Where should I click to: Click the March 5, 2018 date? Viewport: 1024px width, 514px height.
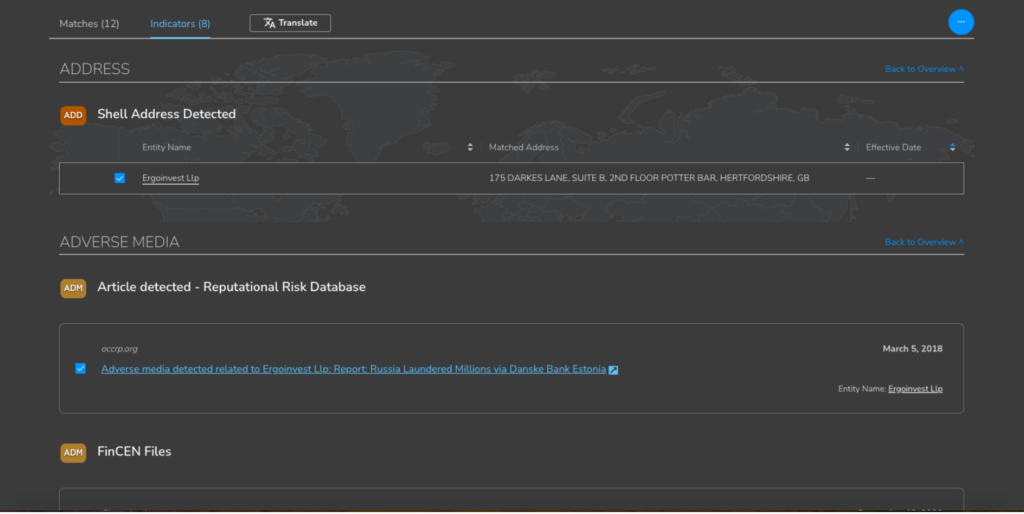pos(912,349)
